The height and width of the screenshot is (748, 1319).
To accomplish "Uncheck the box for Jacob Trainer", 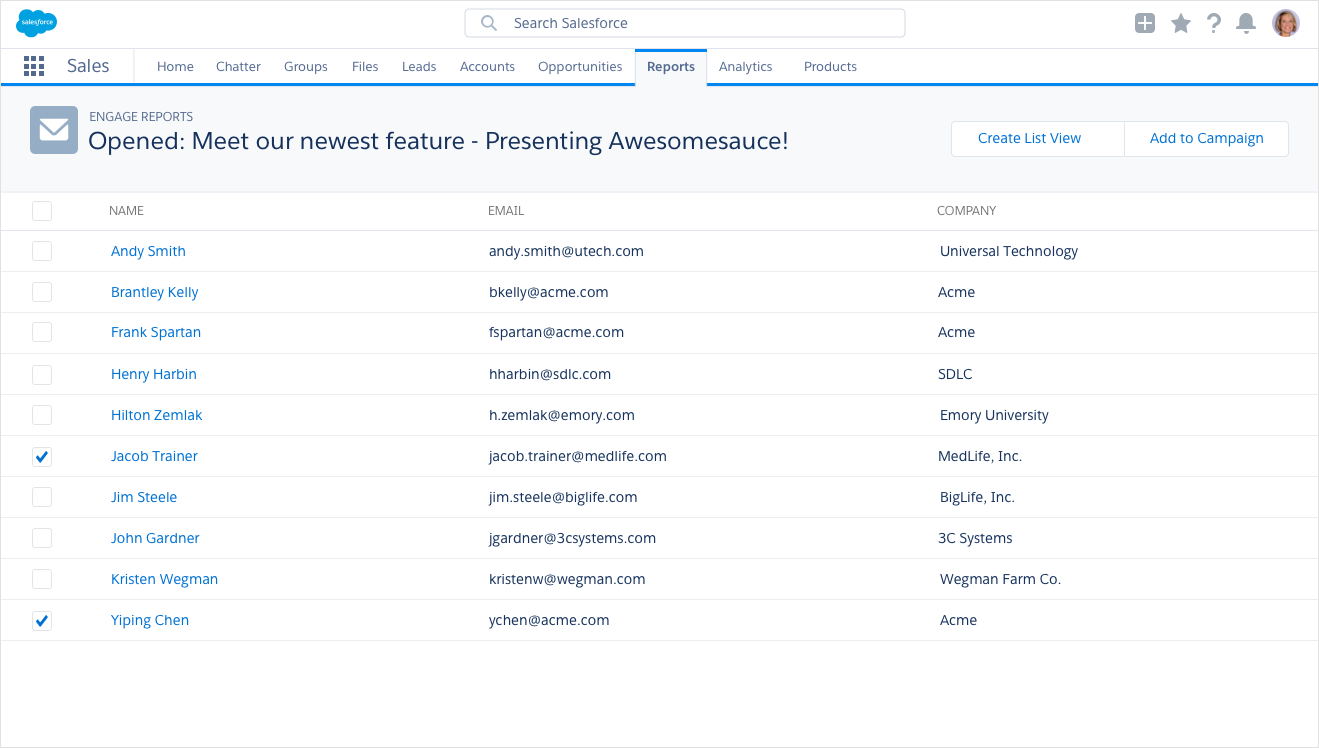I will tap(42, 457).
